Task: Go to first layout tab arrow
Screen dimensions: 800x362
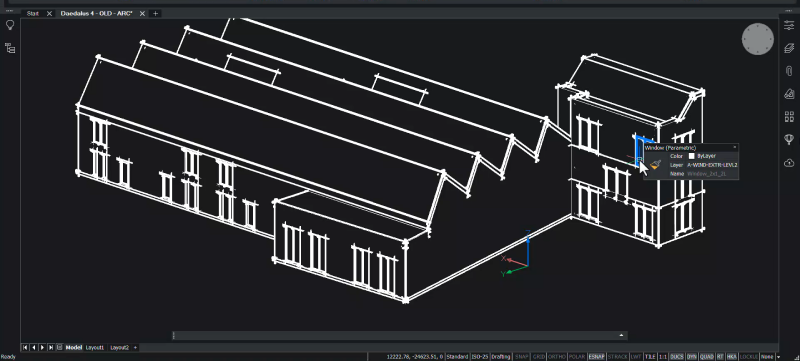Action: [x=25, y=347]
